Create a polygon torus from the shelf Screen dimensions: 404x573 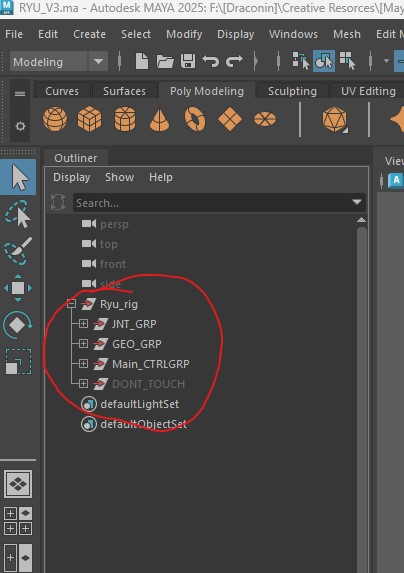point(195,119)
